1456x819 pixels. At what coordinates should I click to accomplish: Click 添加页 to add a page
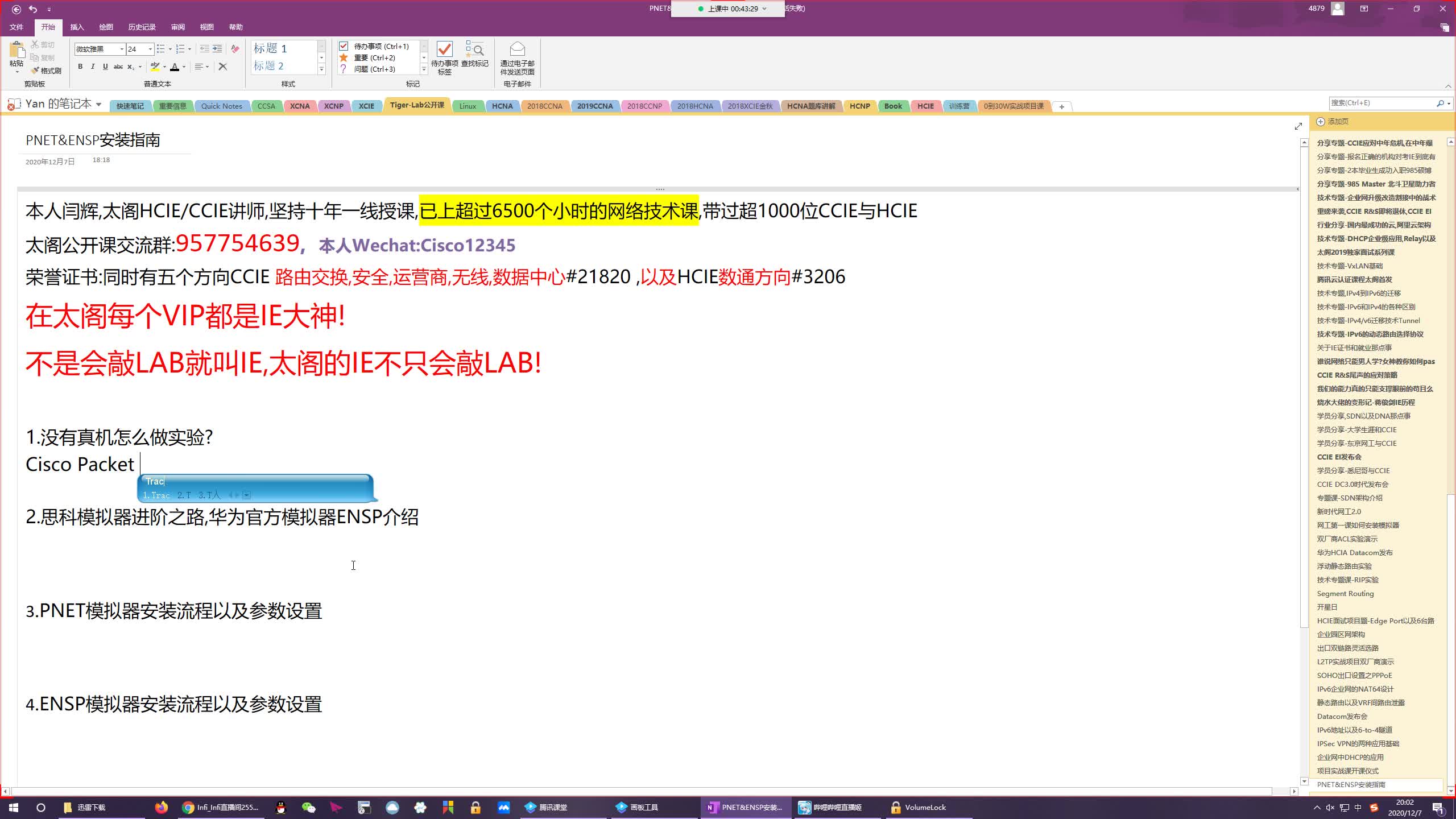1333,121
